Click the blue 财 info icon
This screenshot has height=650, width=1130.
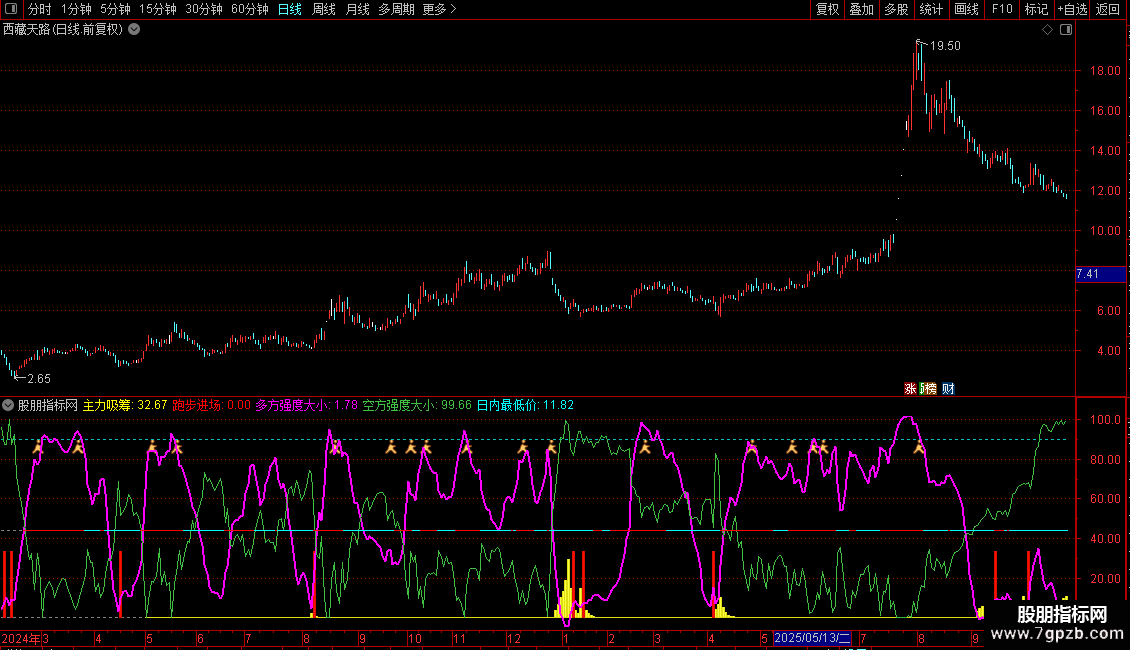pos(947,389)
